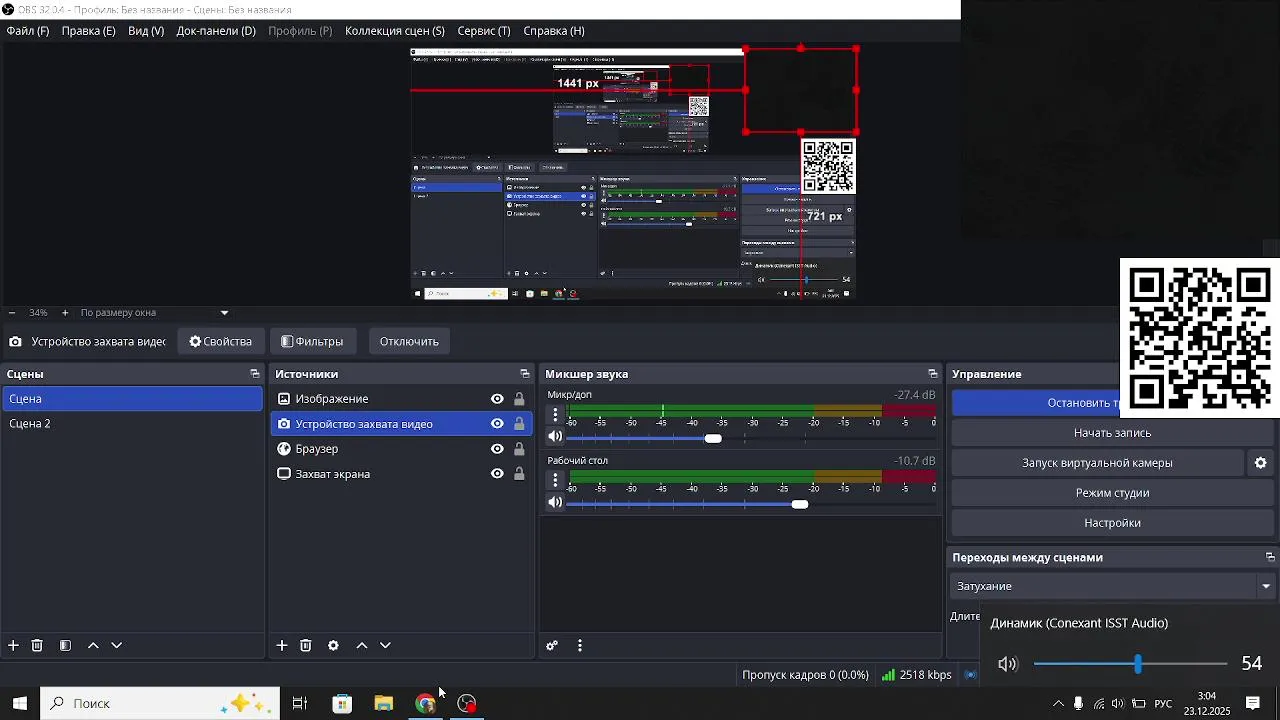
Task: Undock the Сцены panel
Action: click(255, 374)
